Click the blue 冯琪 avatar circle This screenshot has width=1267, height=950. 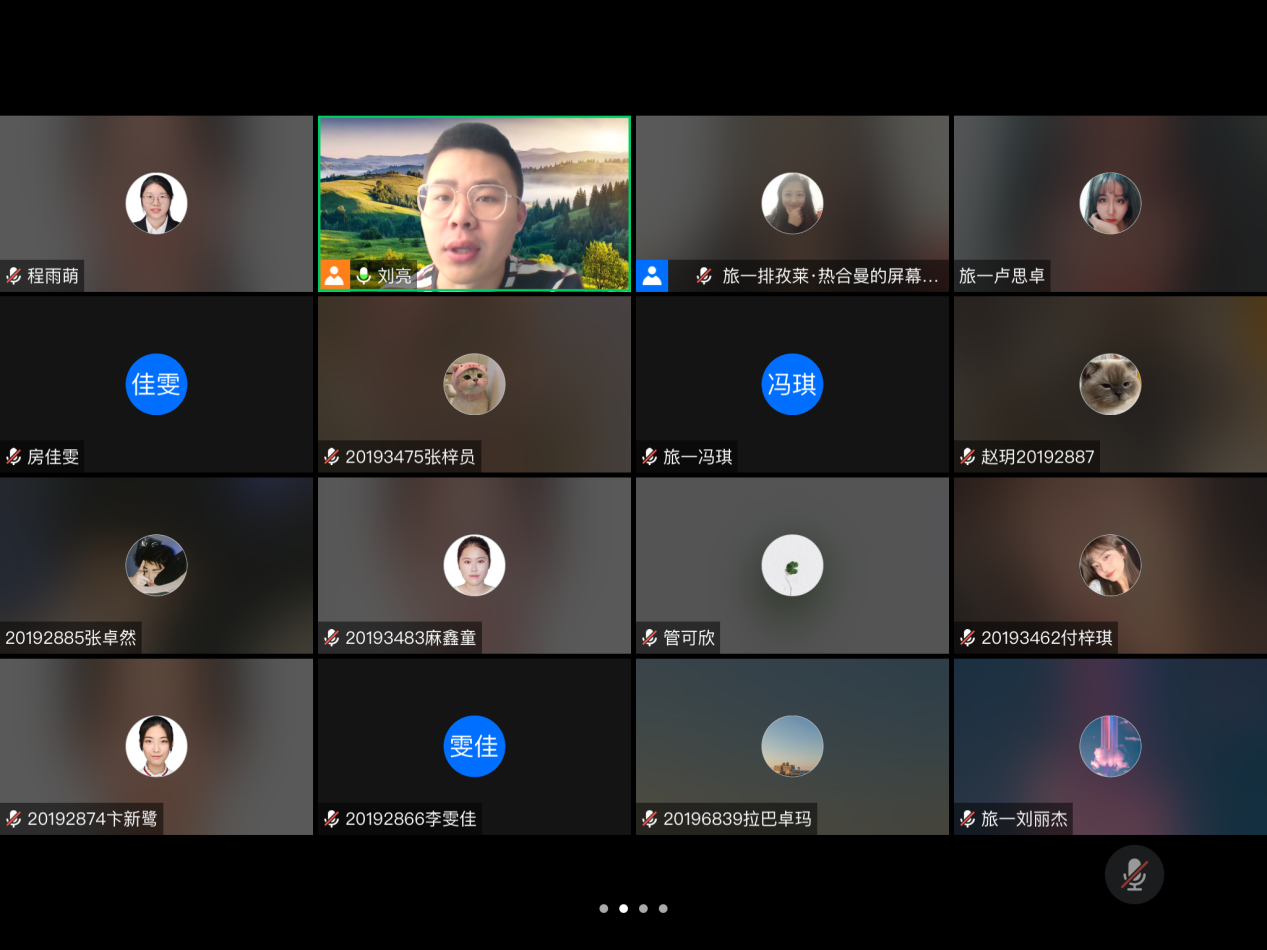(792, 384)
